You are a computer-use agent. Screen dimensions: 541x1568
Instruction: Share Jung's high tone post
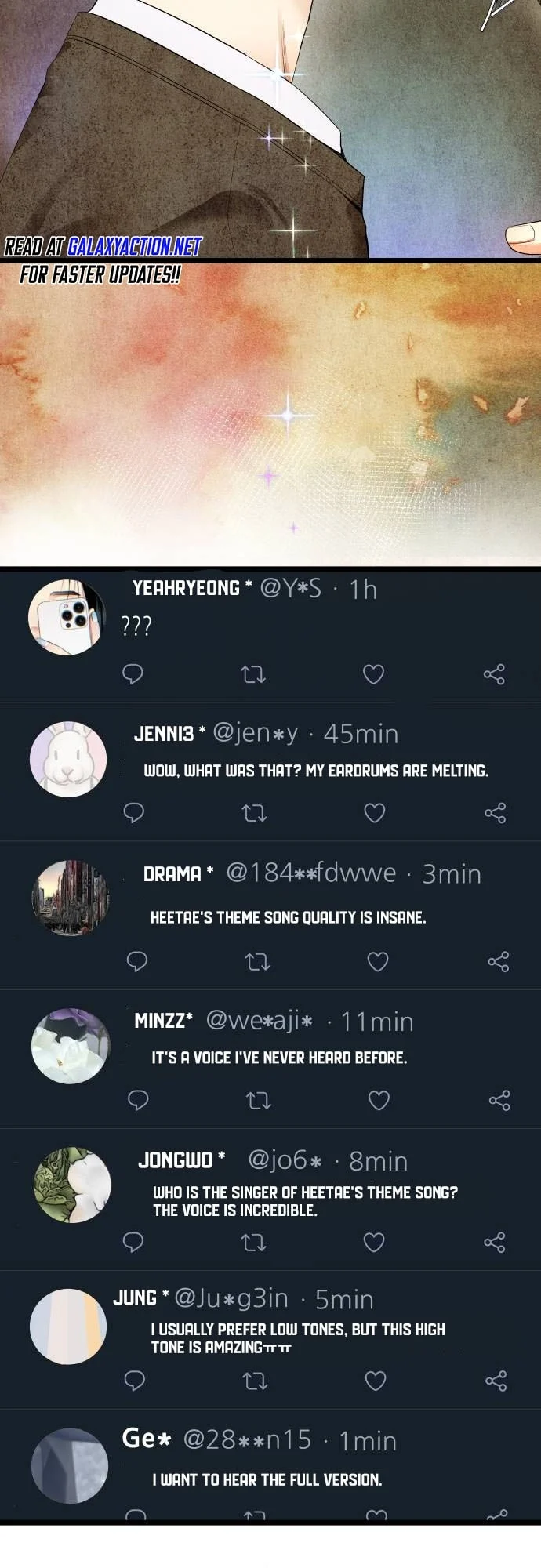click(x=496, y=1381)
